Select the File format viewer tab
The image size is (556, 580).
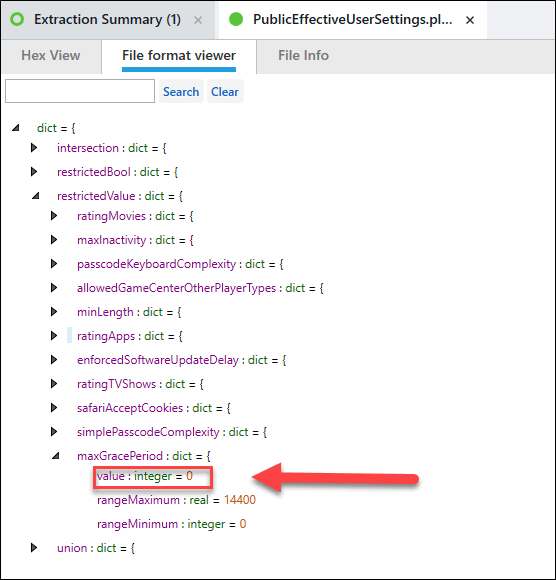click(x=179, y=55)
